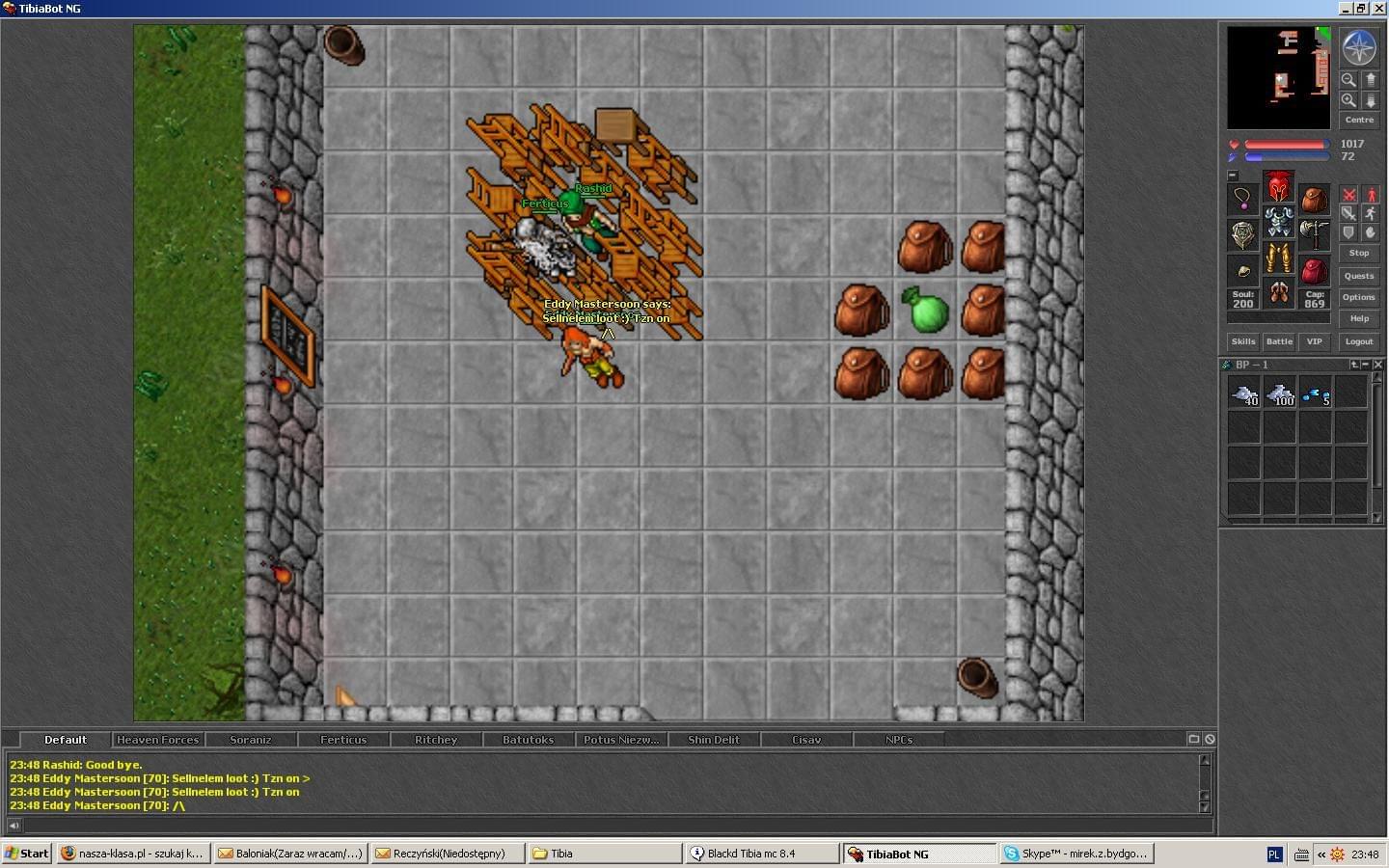Select the stack of 40 items in backpack
Screen dimensions: 1389x868
click(x=1243, y=393)
